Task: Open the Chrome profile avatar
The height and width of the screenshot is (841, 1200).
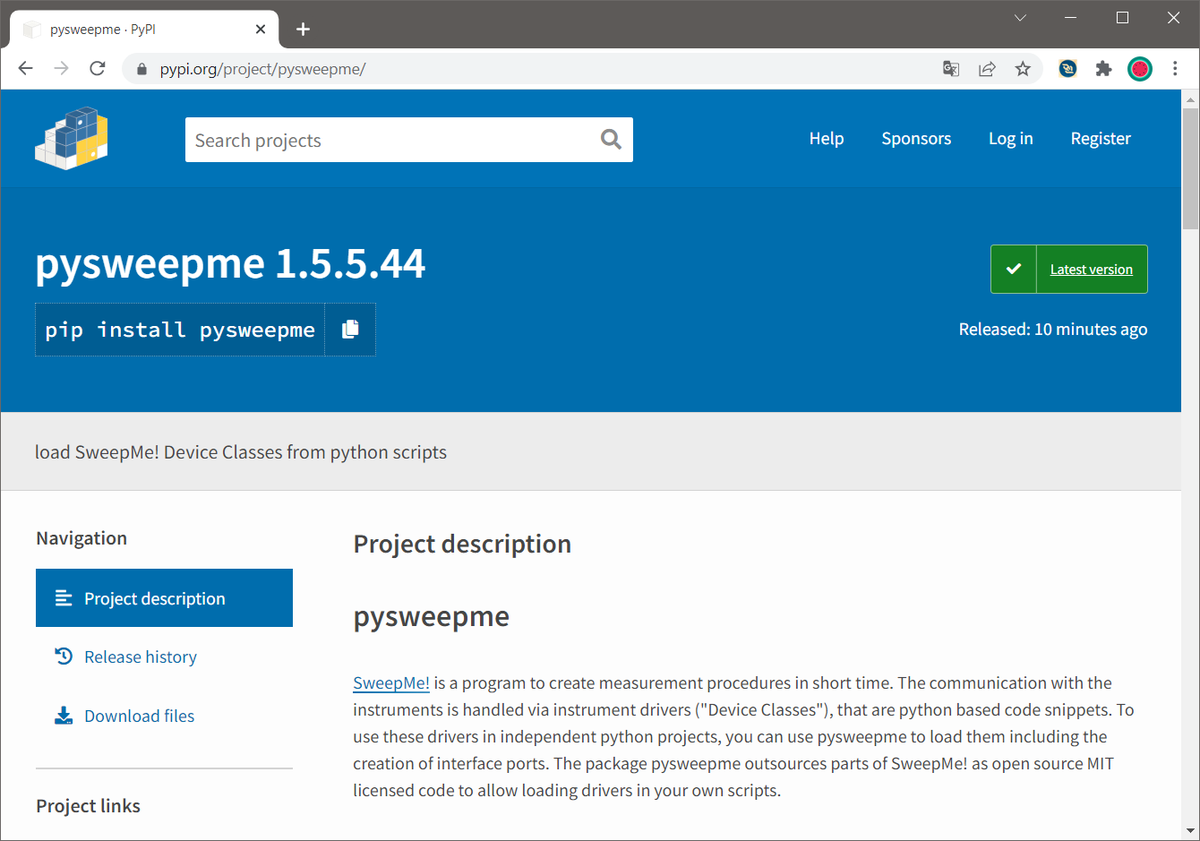Action: click(x=1140, y=69)
